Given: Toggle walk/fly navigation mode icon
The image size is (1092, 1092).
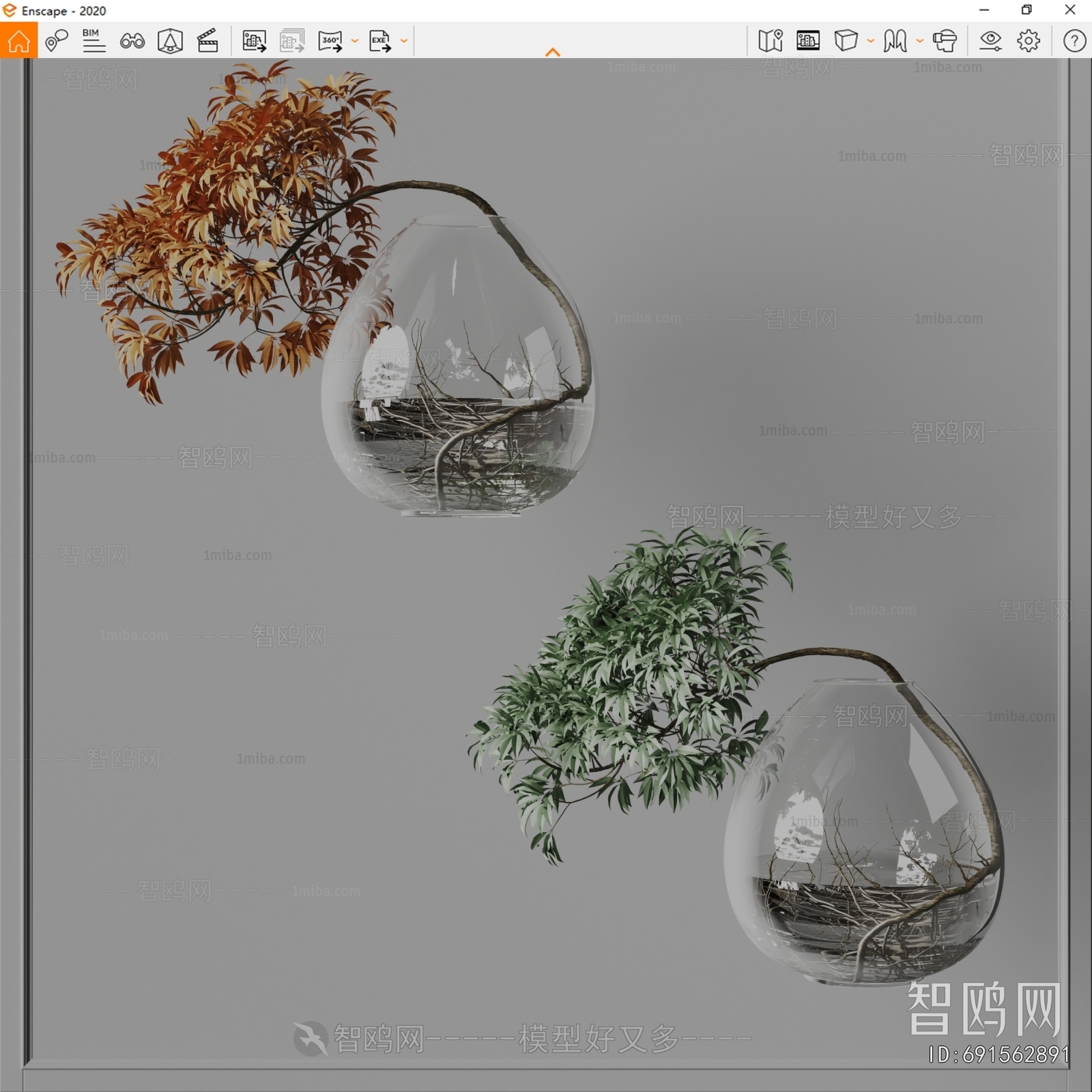Looking at the screenshot, I should click(x=895, y=41).
